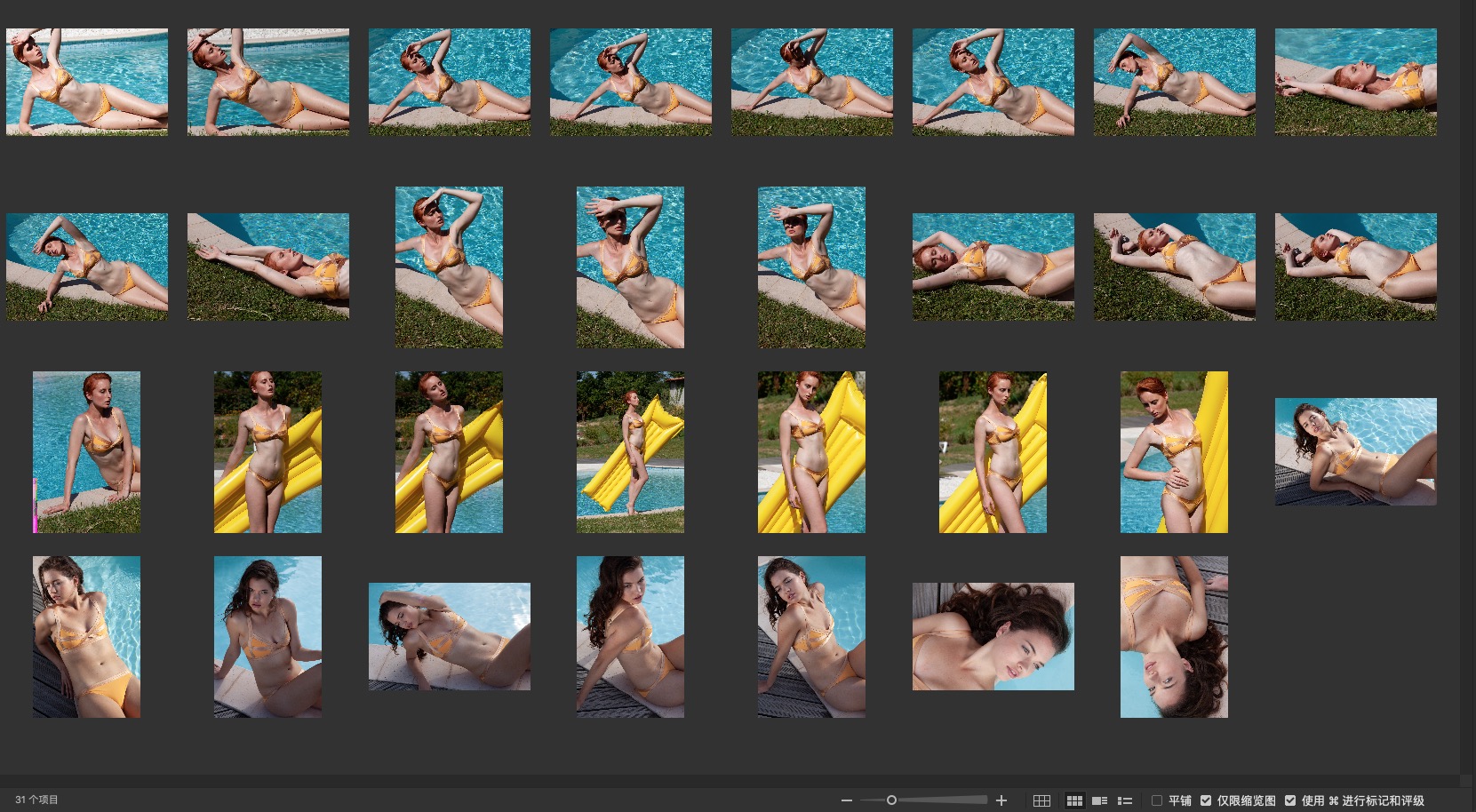Click the thumbnail size slider handle
This screenshot has height=812, width=1476.
pyautogui.click(x=891, y=800)
